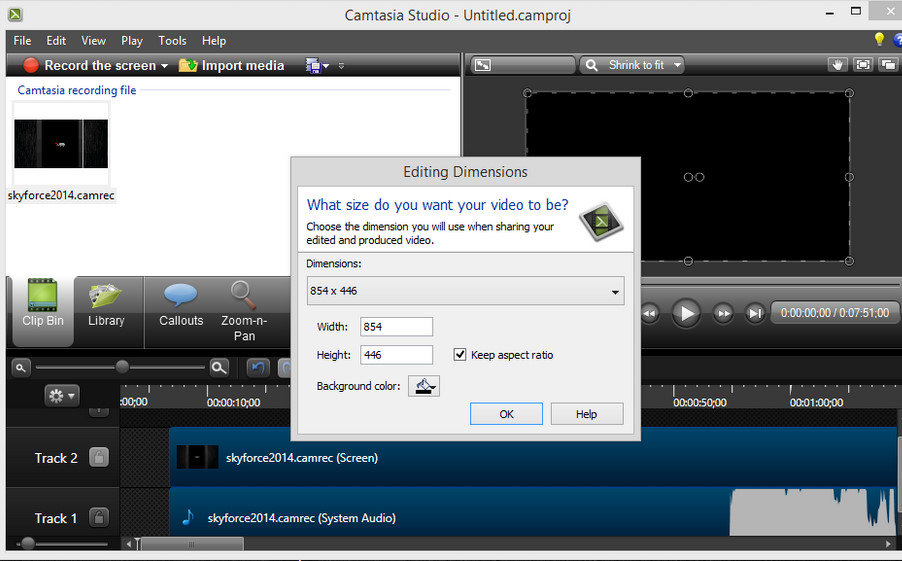Viewport: 902px width, 561px height.
Task: Click OK in Editing Dimensions dialog
Action: (x=506, y=414)
